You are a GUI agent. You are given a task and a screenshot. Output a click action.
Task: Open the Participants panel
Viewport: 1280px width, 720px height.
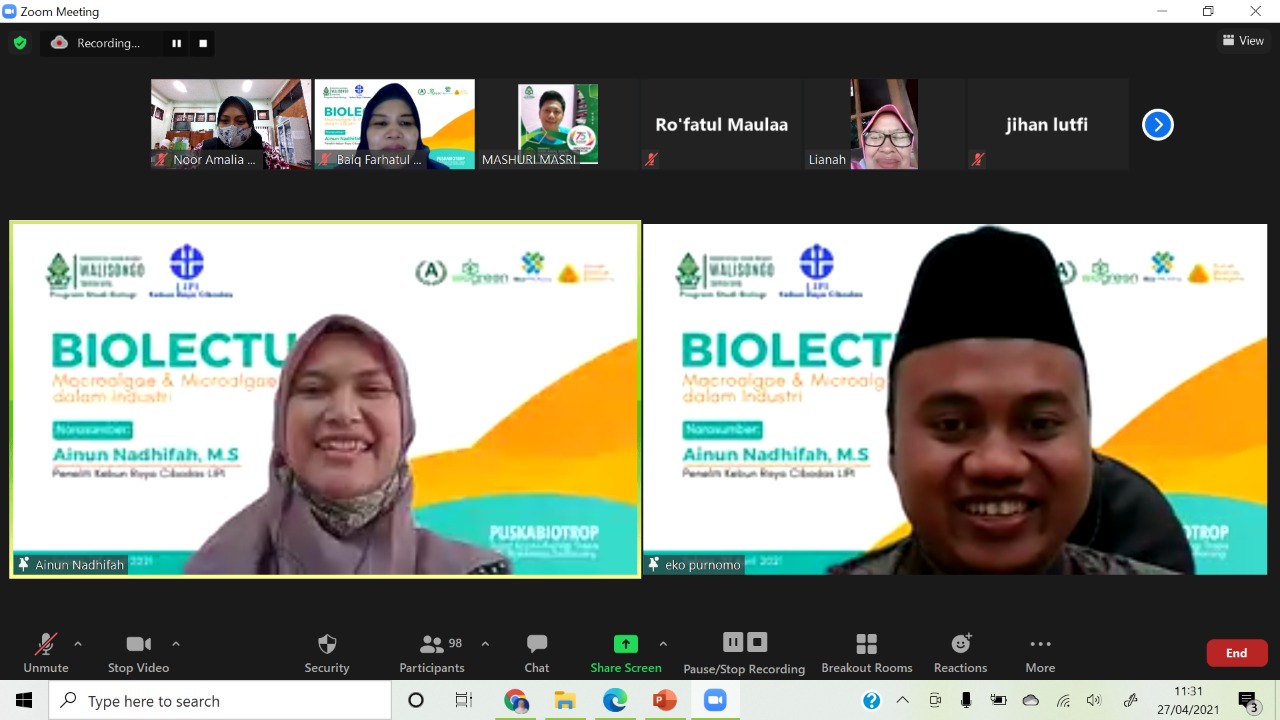coord(432,653)
